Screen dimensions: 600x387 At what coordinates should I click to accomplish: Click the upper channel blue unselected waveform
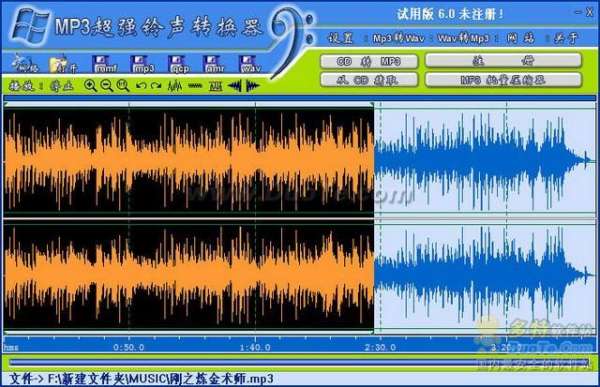(484, 160)
